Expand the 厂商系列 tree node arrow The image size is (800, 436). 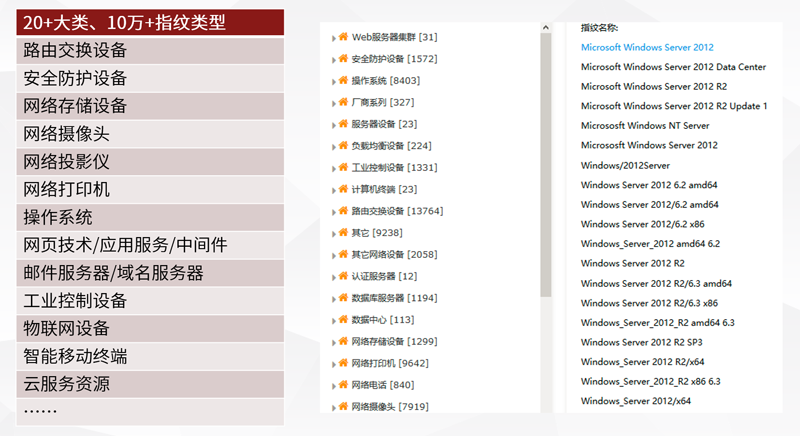[333, 104]
